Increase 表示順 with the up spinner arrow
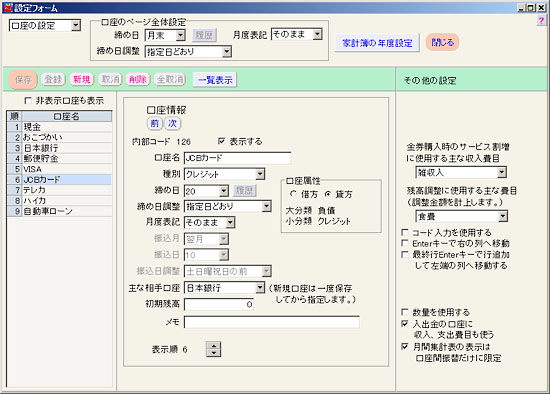 [x=213, y=345]
